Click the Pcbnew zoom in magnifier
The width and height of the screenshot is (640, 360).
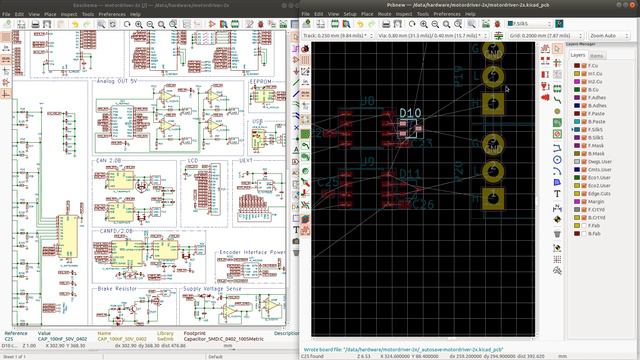click(x=424, y=24)
